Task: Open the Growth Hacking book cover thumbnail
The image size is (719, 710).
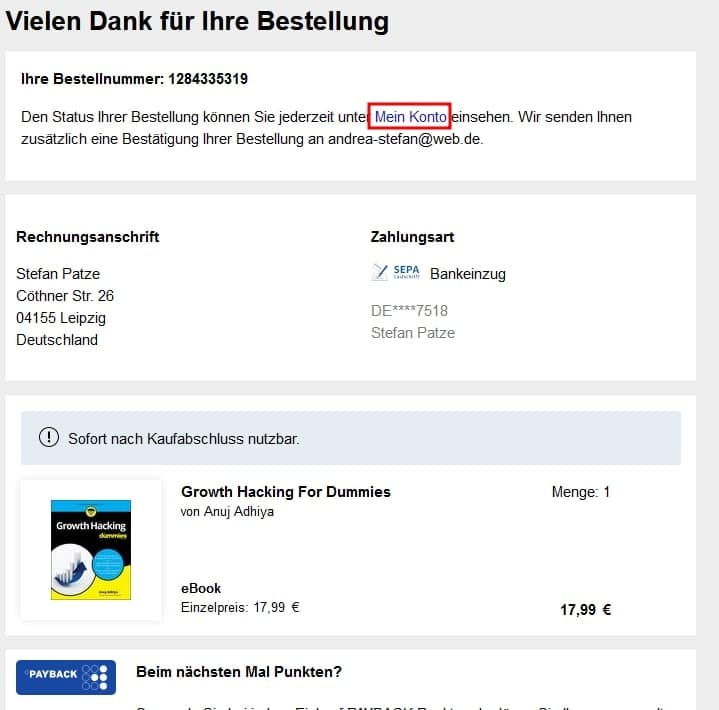Action: pos(91,549)
